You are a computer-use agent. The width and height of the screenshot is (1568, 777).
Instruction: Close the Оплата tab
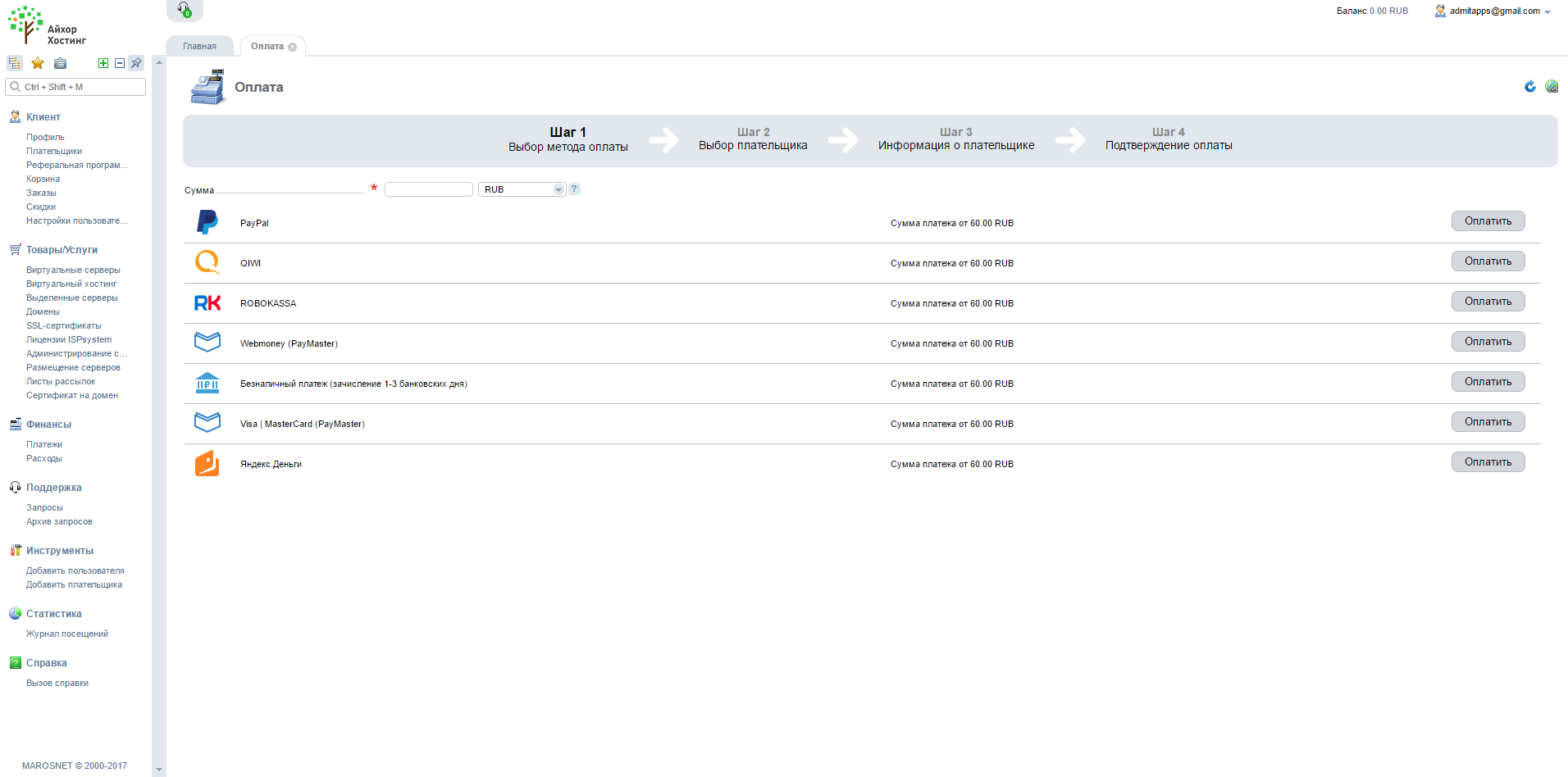[x=292, y=47]
